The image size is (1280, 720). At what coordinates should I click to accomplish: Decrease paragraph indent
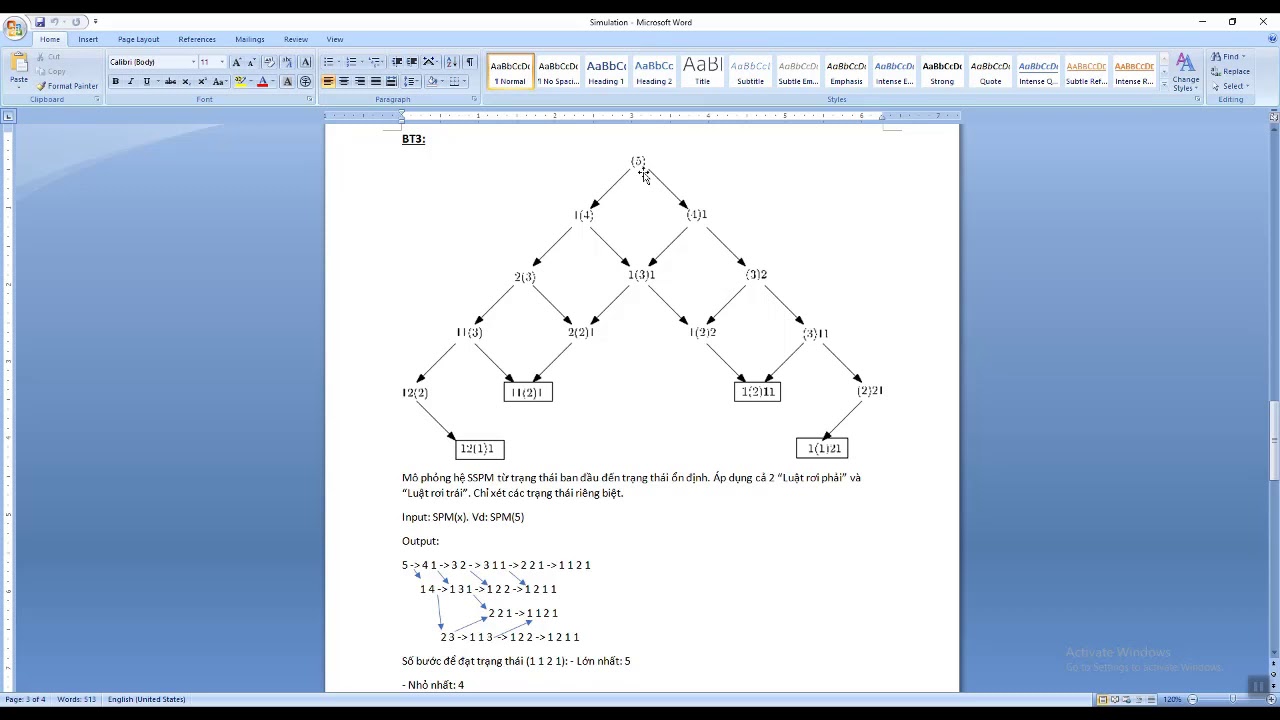point(397,62)
